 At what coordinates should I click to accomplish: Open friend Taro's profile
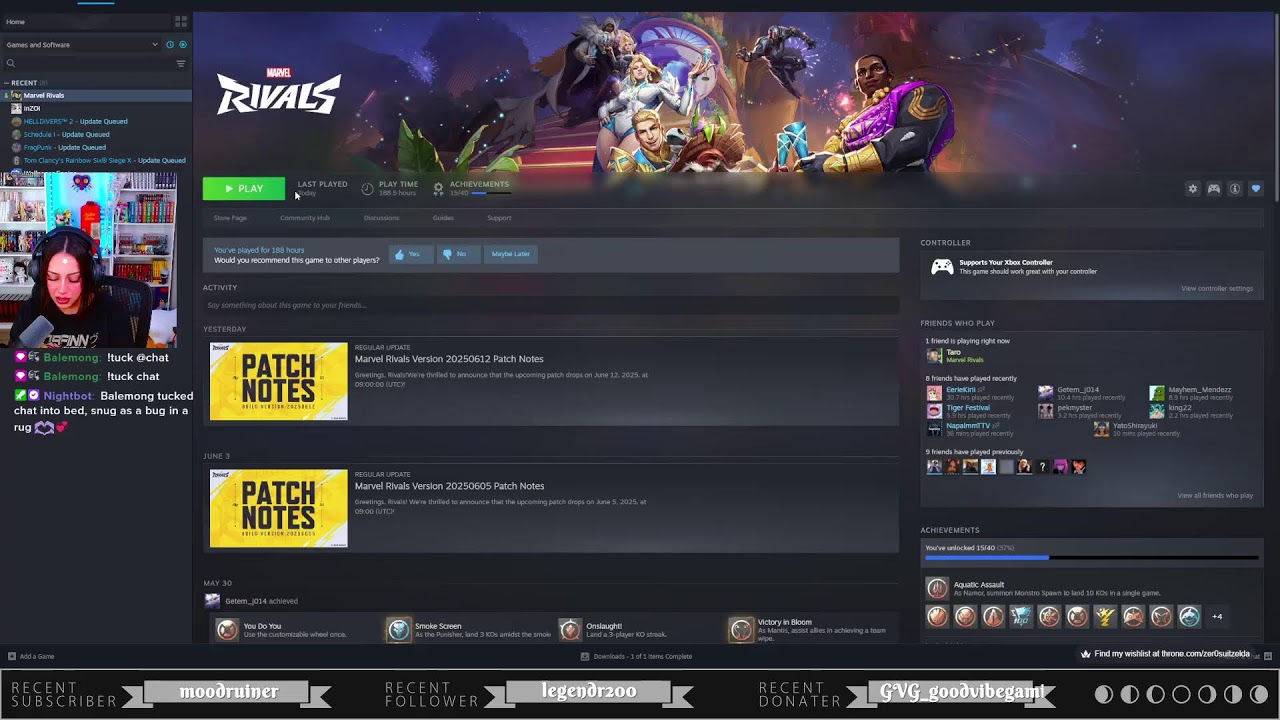[x=954, y=356]
